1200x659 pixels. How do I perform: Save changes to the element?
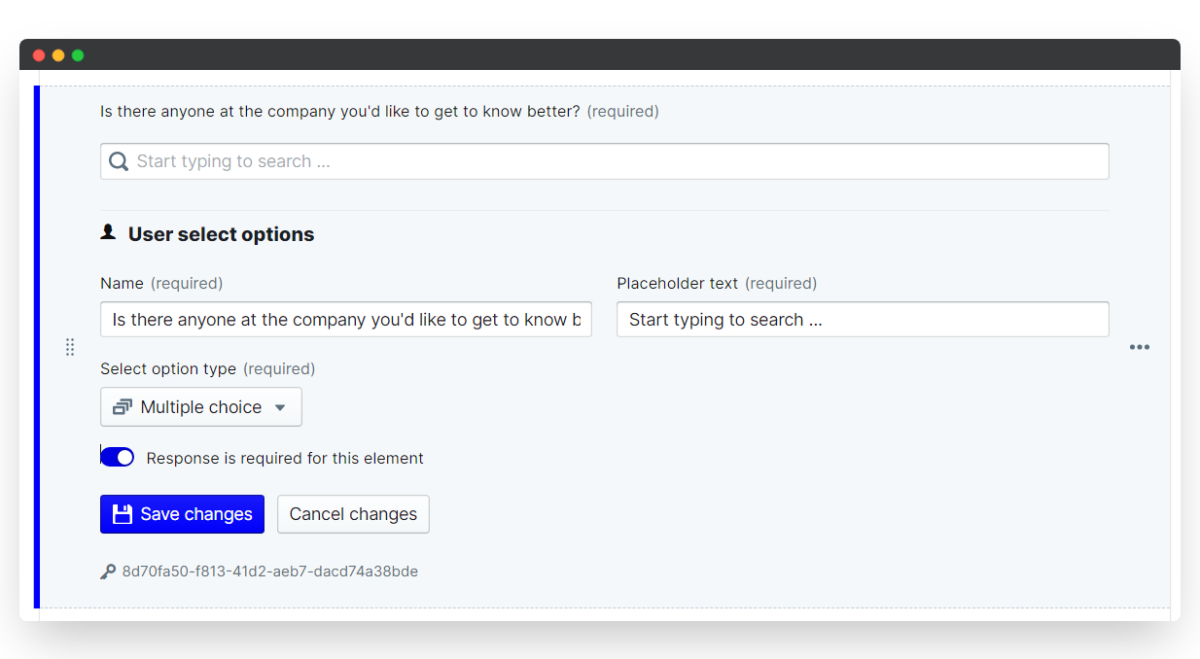point(182,514)
